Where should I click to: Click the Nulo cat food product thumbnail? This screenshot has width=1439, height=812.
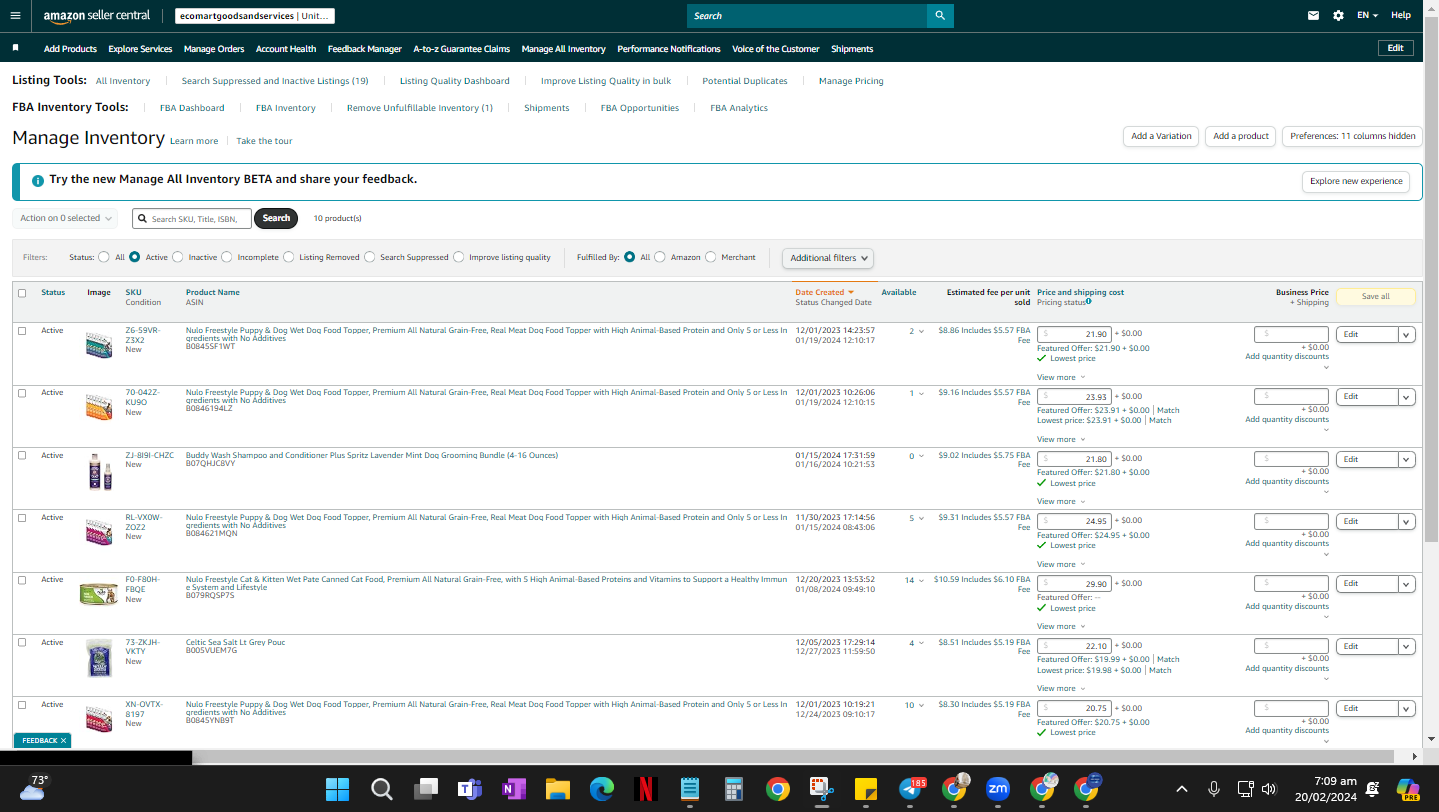(99, 594)
